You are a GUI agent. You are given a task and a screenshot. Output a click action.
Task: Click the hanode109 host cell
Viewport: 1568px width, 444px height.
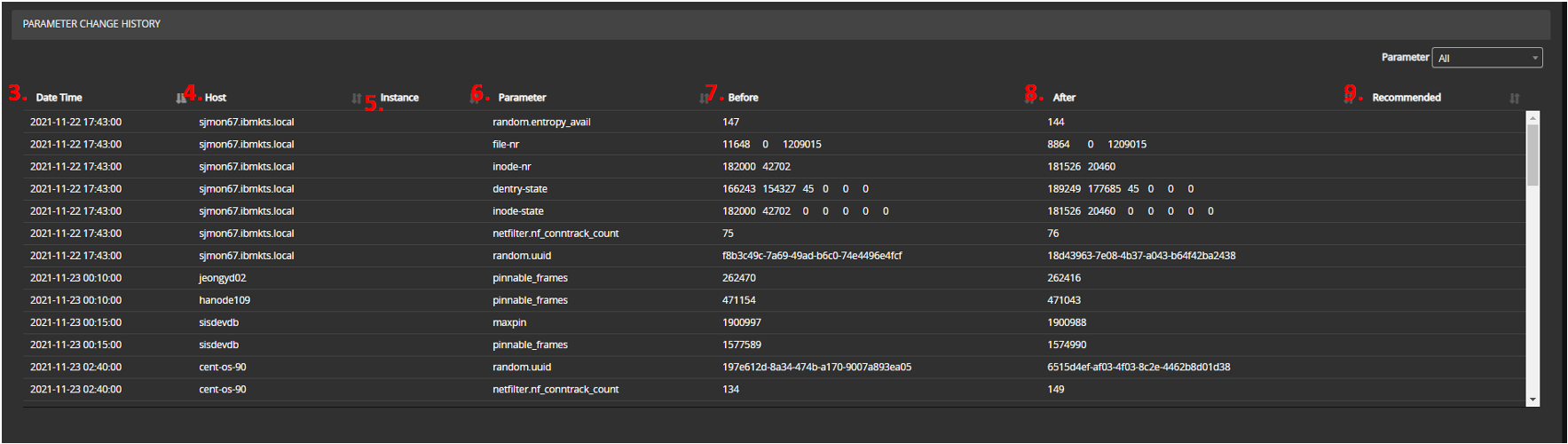point(225,300)
